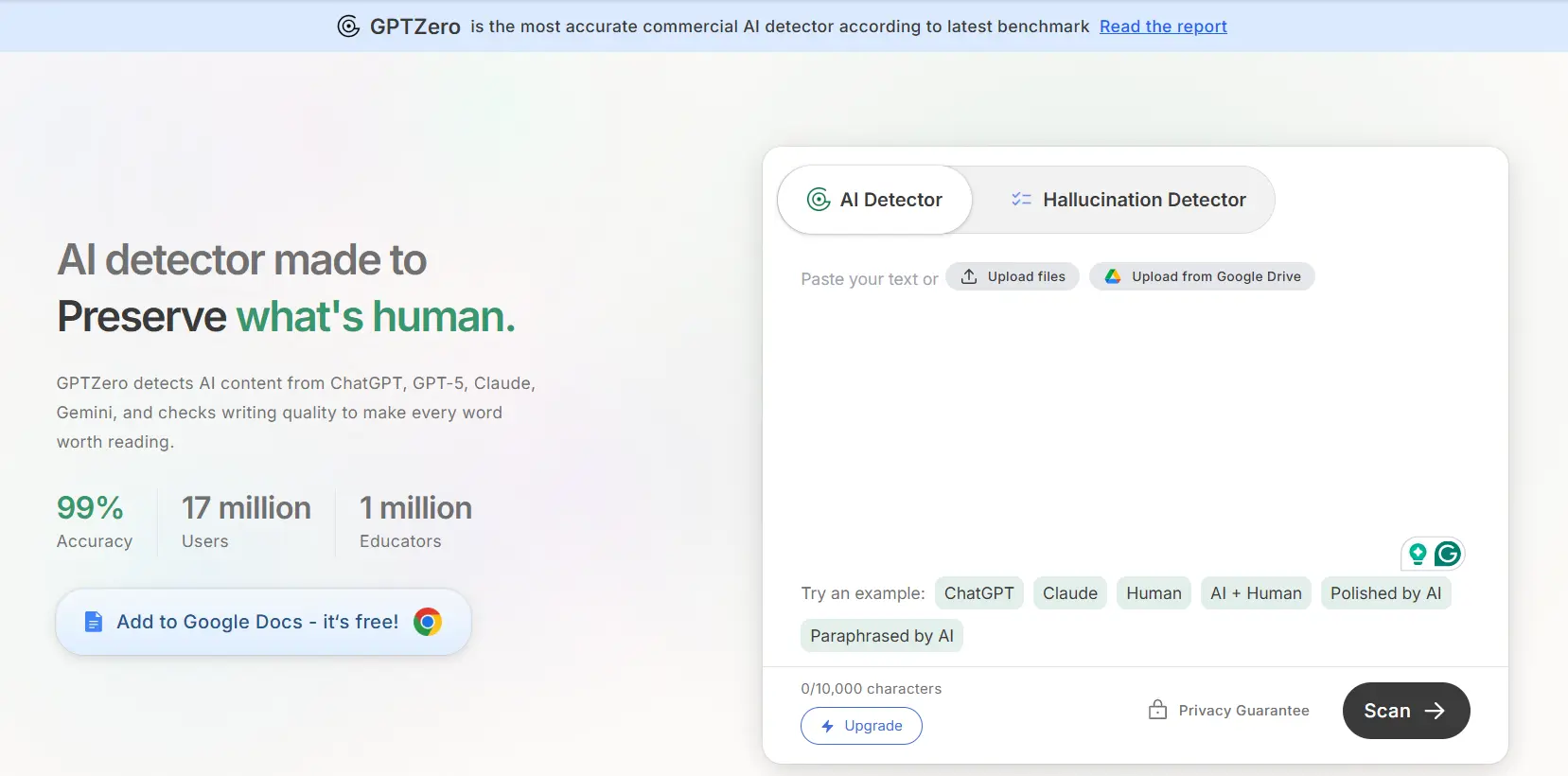Click the 0/10,000 characters counter
This screenshot has width=1568, height=776.
click(x=872, y=689)
